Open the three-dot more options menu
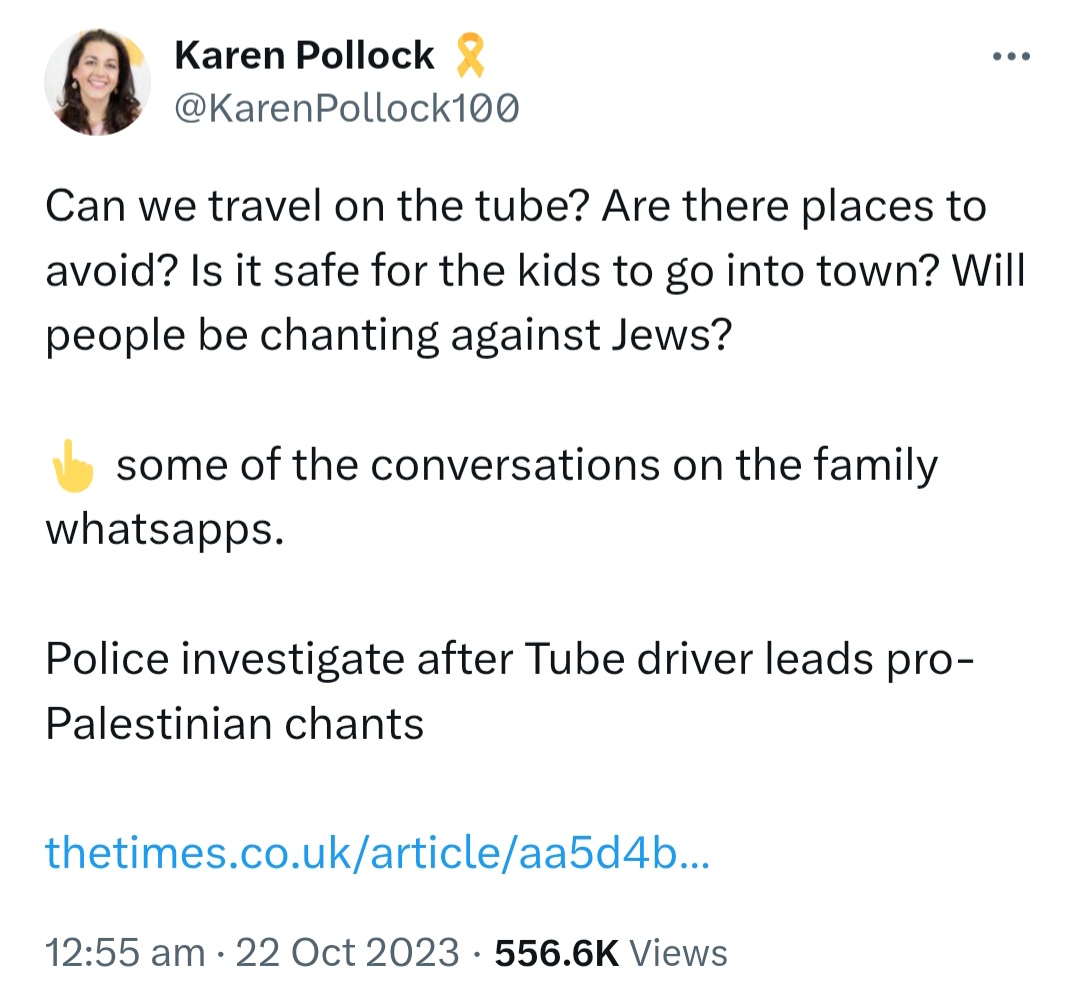The image size is (1080, 1000). 1011,56
